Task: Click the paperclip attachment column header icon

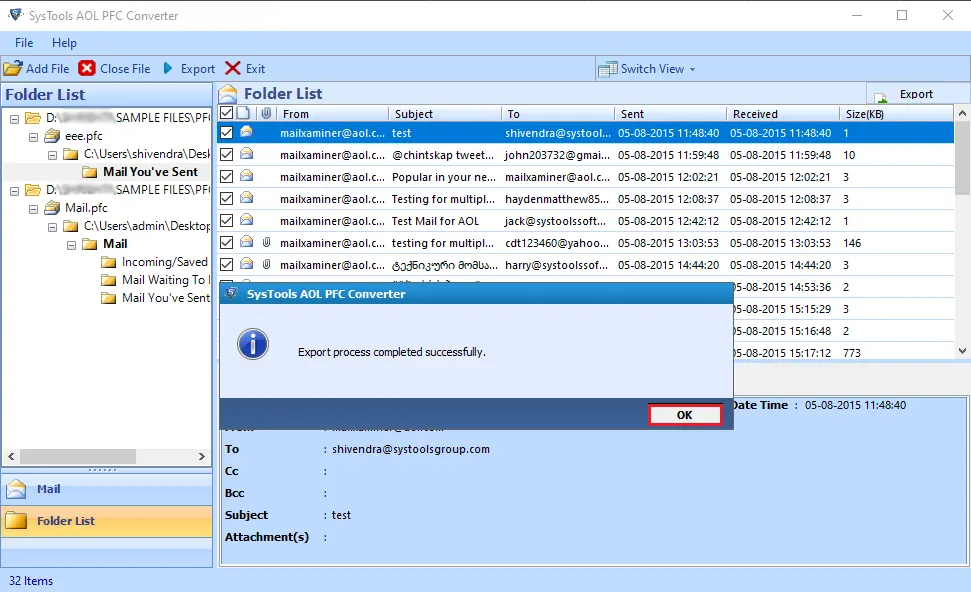Action: click(266, 113)
